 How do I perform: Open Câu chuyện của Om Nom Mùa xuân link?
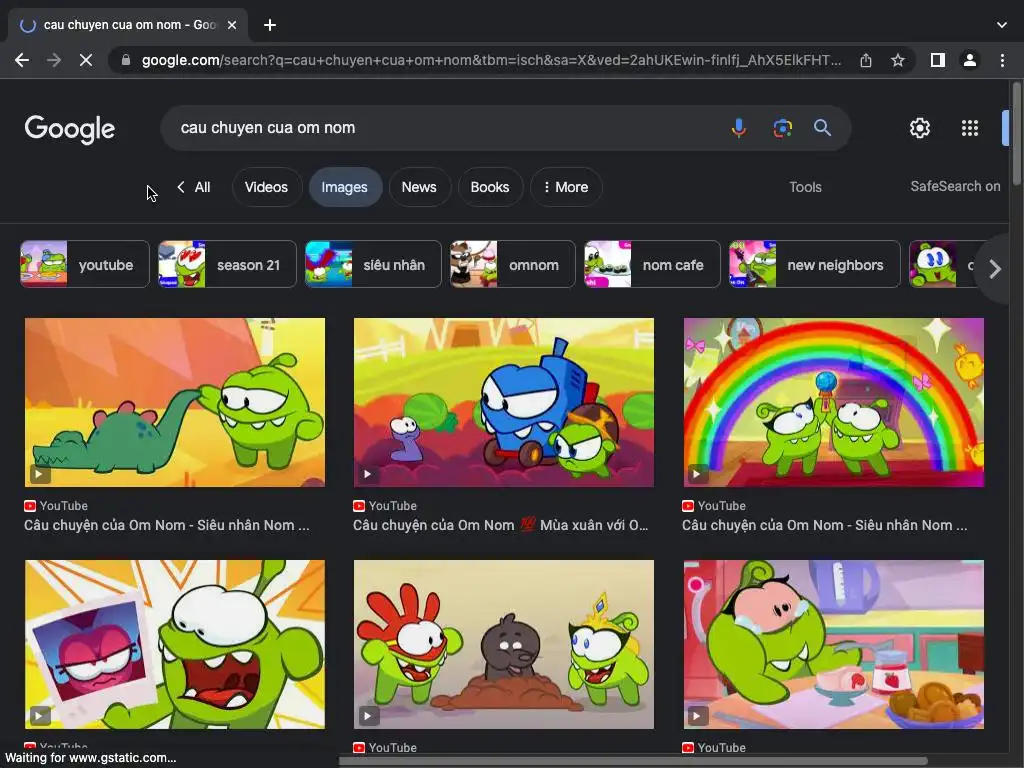500,525
